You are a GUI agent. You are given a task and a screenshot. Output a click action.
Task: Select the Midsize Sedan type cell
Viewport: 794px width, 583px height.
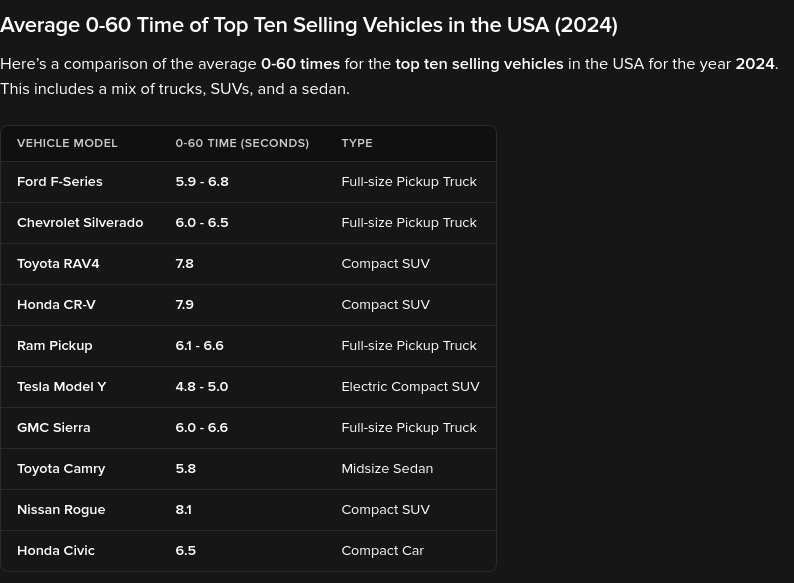click(x=387, y=469)
